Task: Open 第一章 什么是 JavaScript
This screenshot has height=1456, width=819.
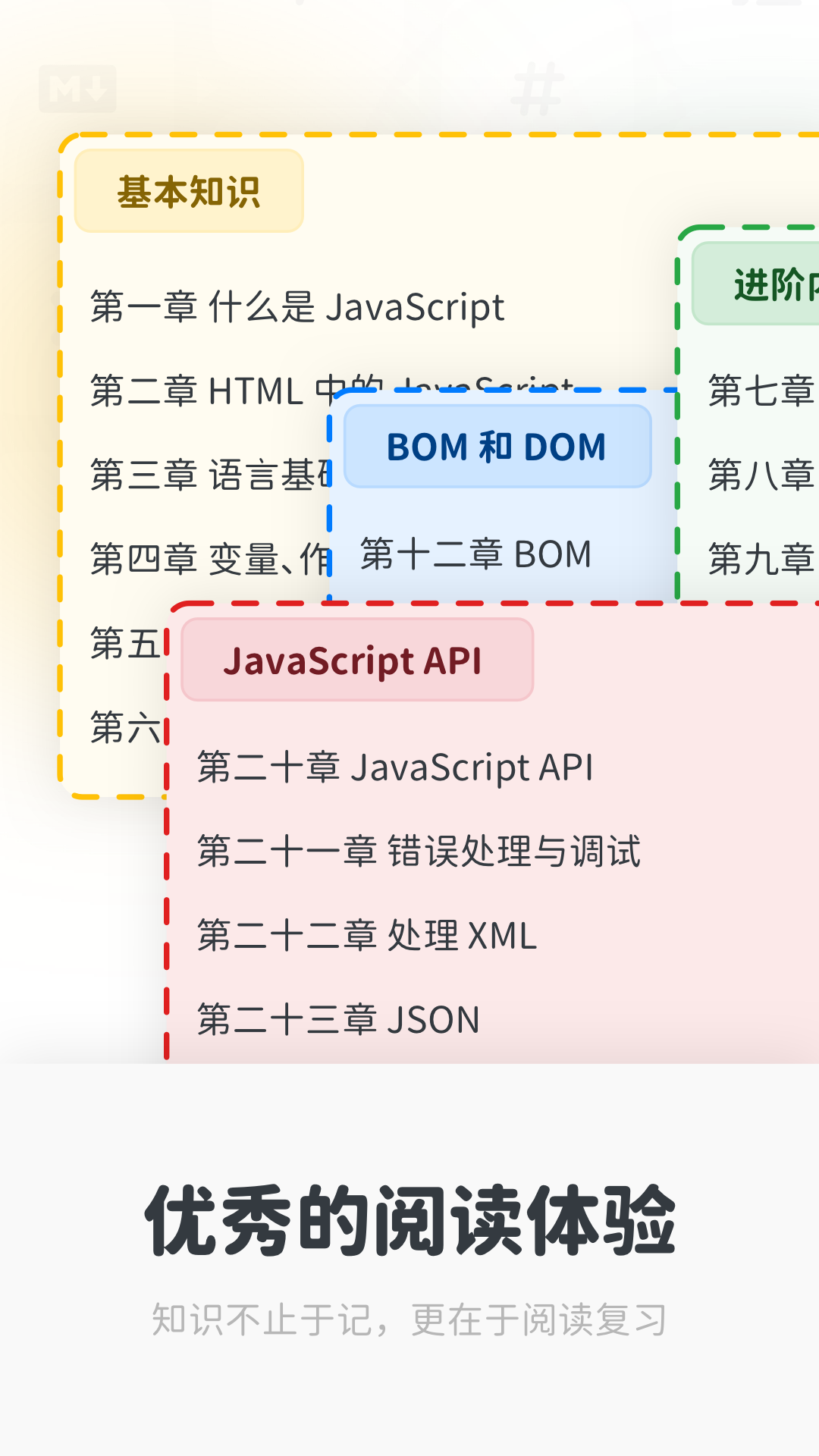Action: (297, 307)
